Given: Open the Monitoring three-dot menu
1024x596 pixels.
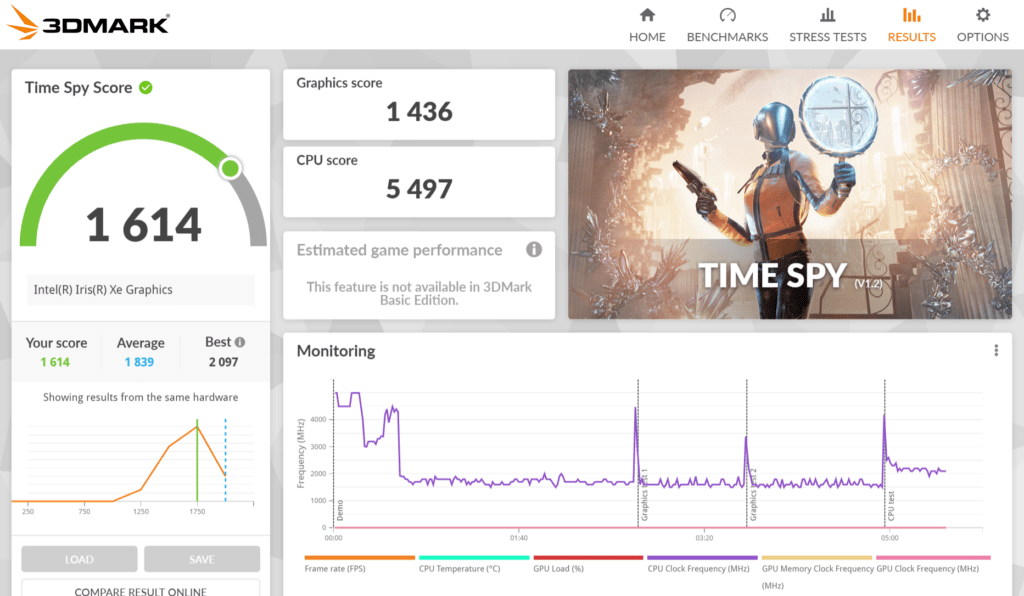Looking at the screenshot, I should [996, 351].
